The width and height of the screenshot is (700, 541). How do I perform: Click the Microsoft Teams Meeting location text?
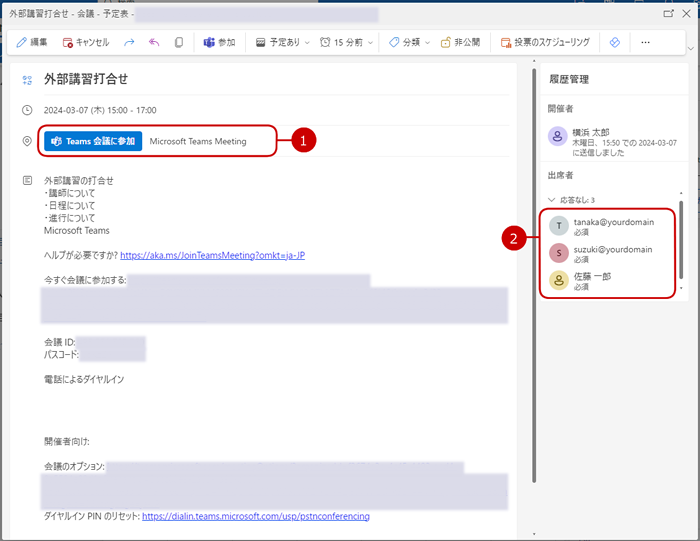(x=198, y=141)
